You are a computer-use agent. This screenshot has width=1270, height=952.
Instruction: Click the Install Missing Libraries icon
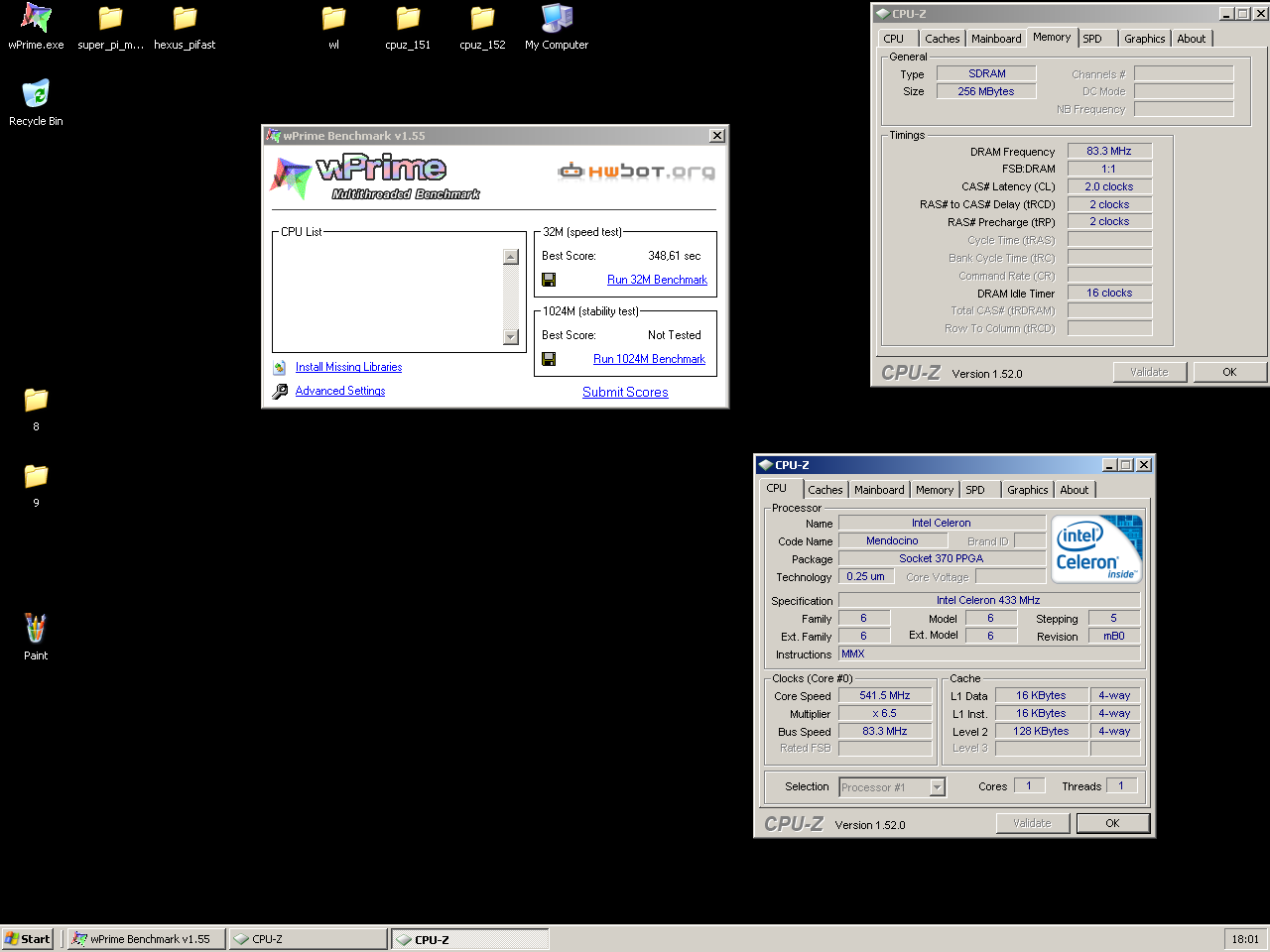coord(280,367)
